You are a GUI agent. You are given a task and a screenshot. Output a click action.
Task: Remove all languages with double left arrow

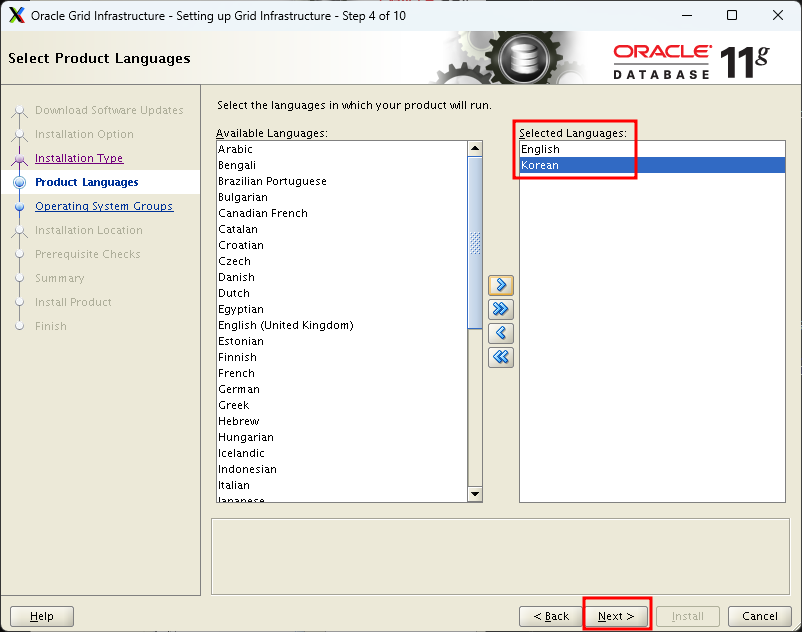pos(501,357)
